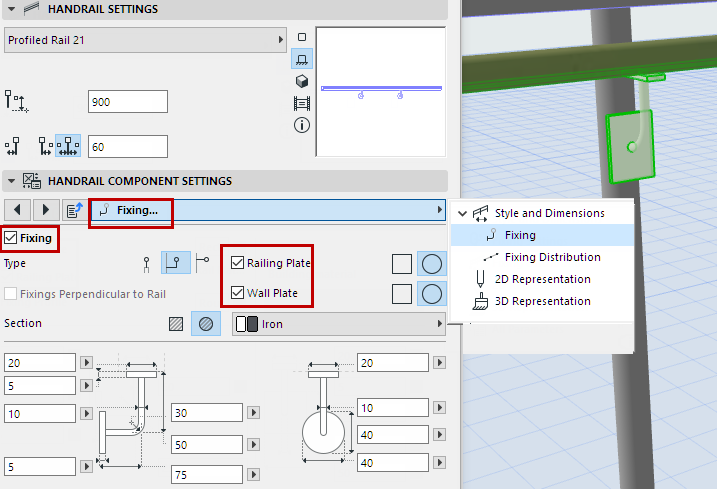Open arrow beside right field 10

pos(439,407)
